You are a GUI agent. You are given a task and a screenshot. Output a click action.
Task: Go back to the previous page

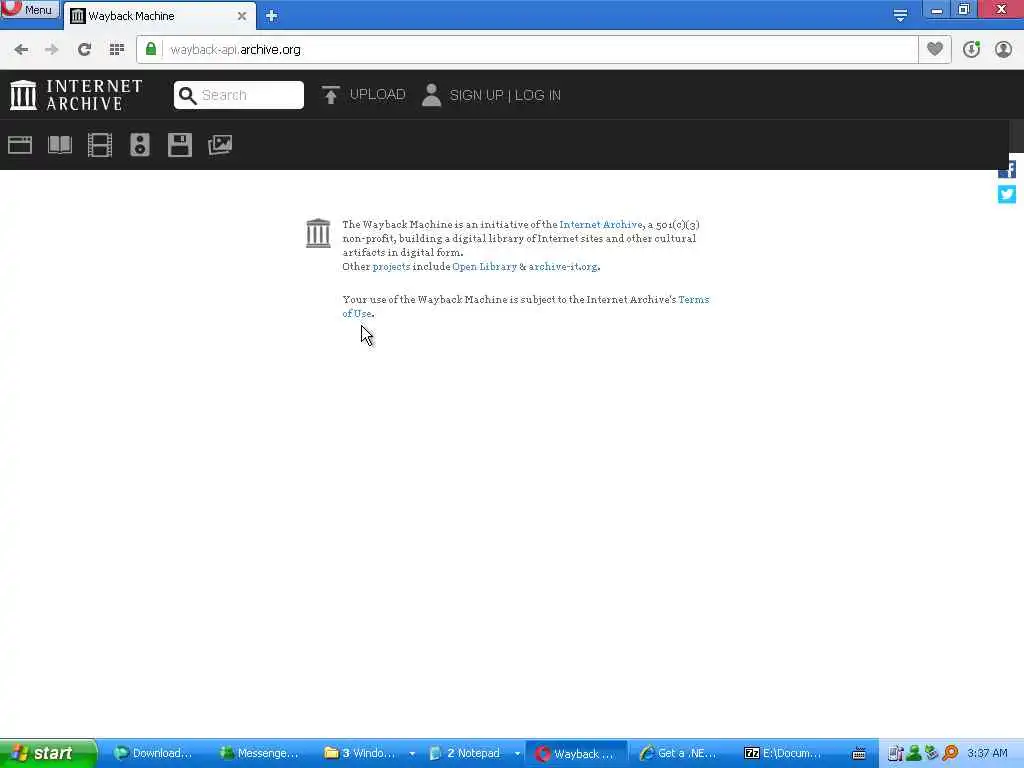coord(21,50)
